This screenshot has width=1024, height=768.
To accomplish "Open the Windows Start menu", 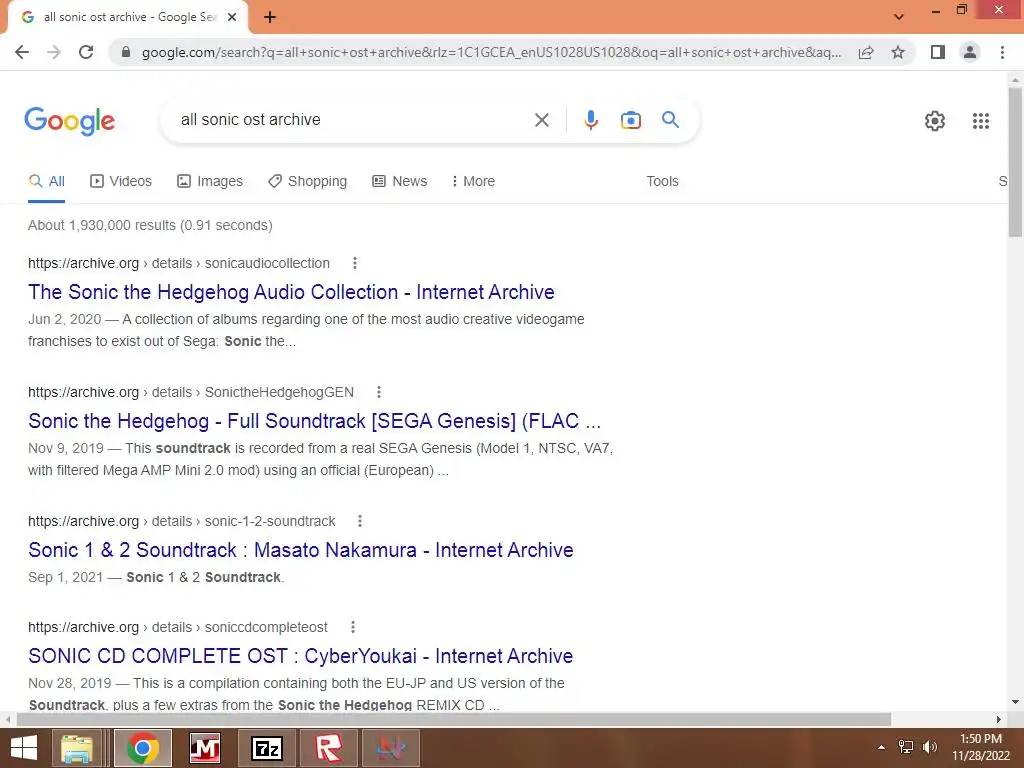I will tap(23, 748).
